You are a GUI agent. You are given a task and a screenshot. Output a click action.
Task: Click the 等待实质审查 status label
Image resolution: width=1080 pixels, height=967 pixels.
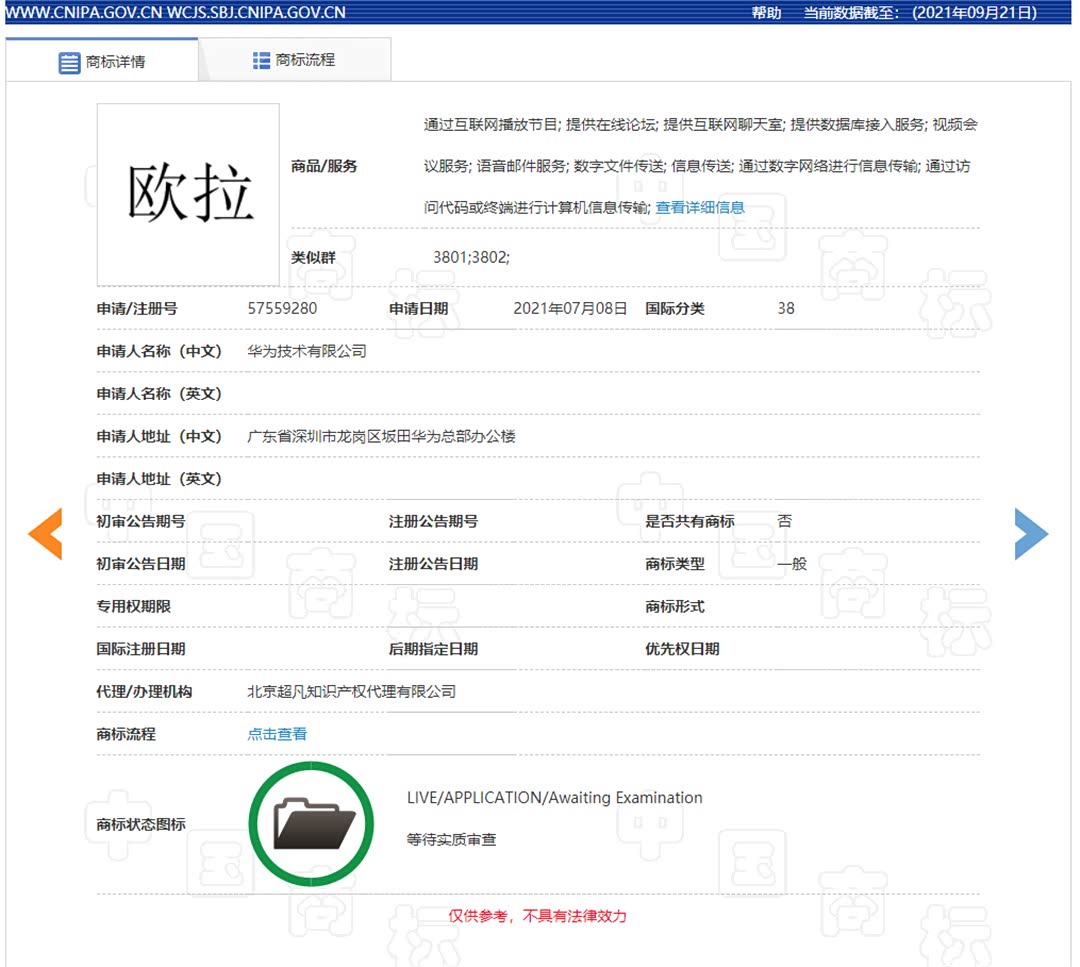[x=451, y=840]
